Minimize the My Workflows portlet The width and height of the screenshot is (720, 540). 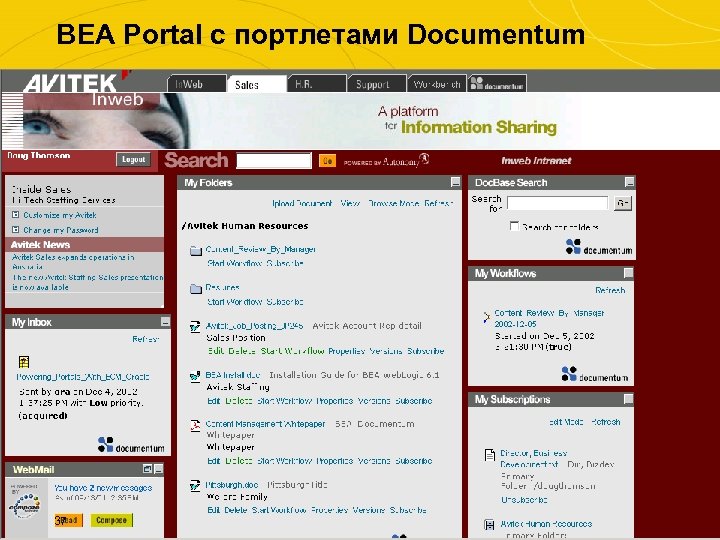coord(628,273)
